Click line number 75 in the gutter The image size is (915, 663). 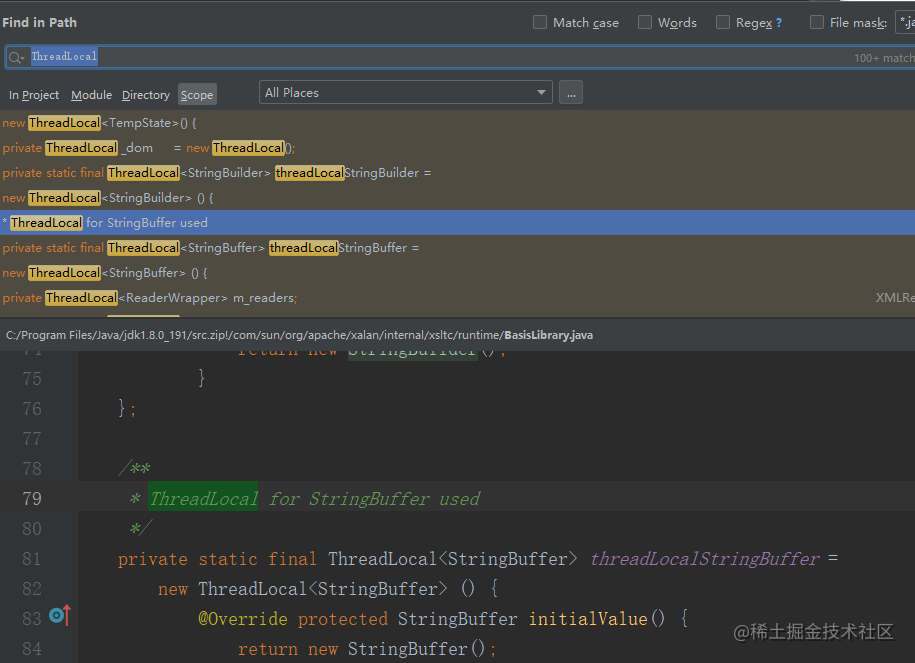[32, 379]
